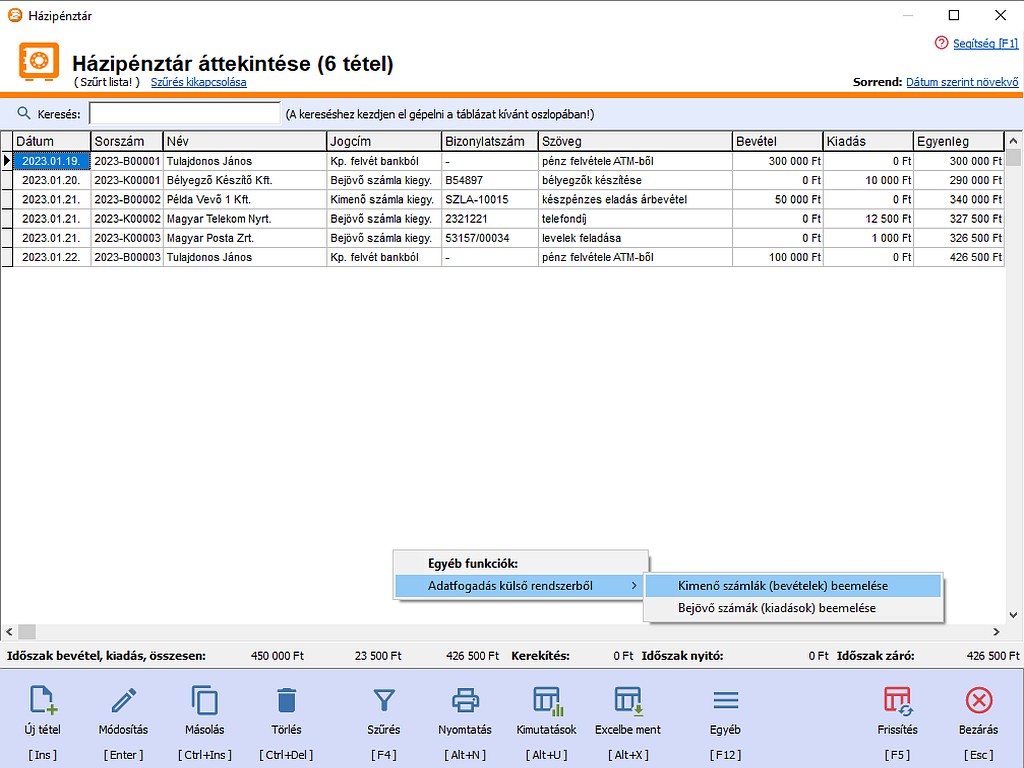Open the Segítség [F1] help link
Screen dimensions: 1024x768
click(x=984, y=43)
